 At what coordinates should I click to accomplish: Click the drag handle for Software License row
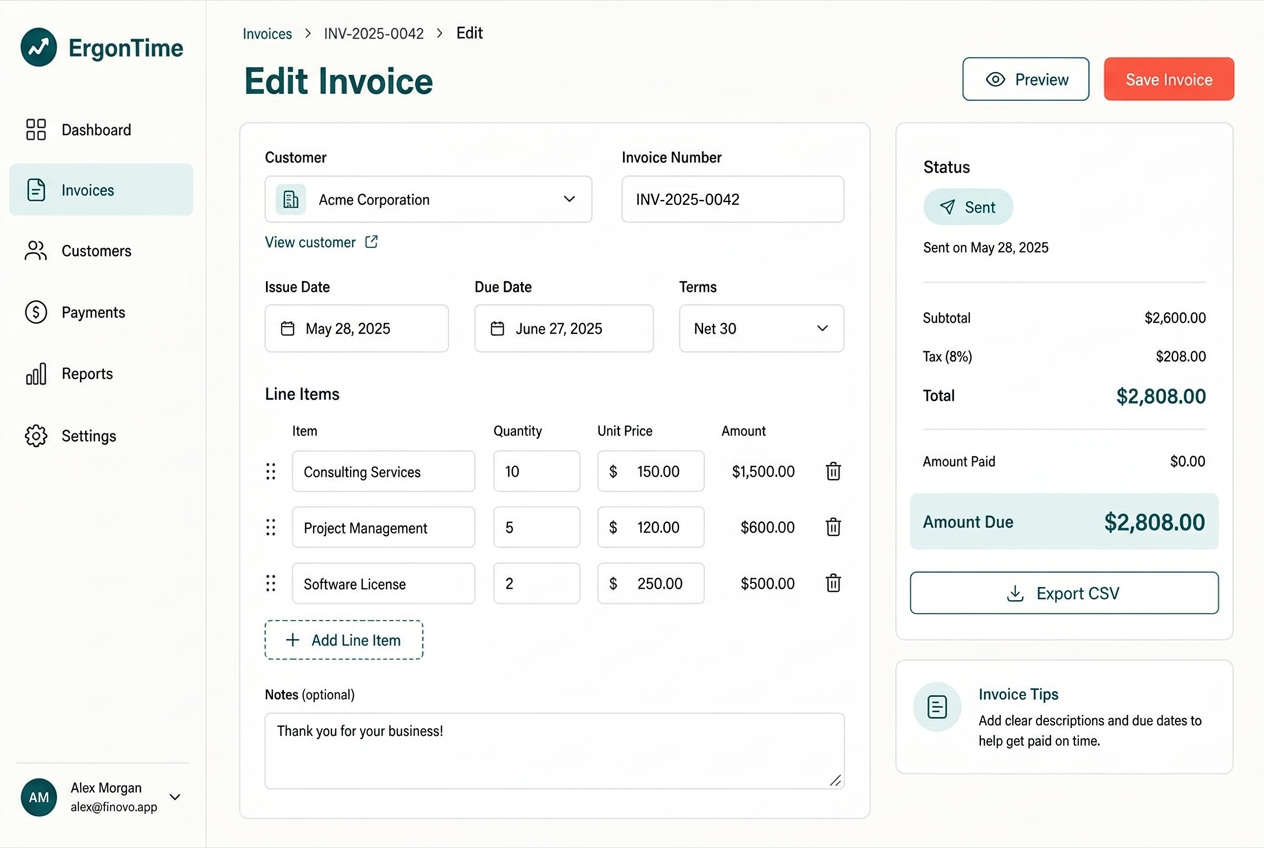(271, 583)
